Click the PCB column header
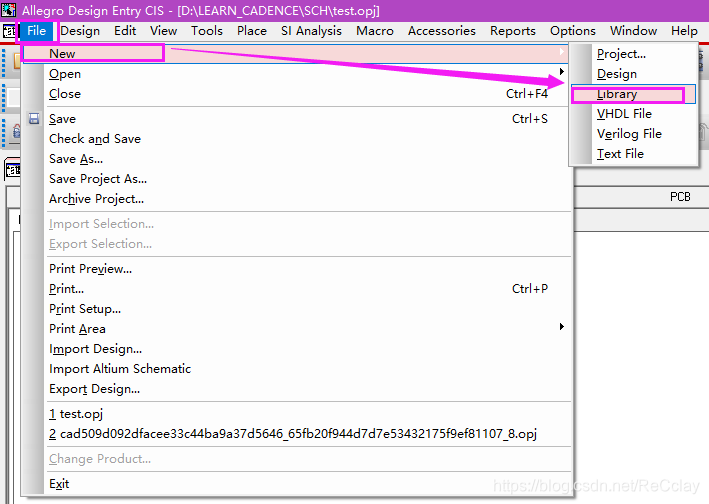The height and width of the screenshot is (504, 709). pos(680,197)
